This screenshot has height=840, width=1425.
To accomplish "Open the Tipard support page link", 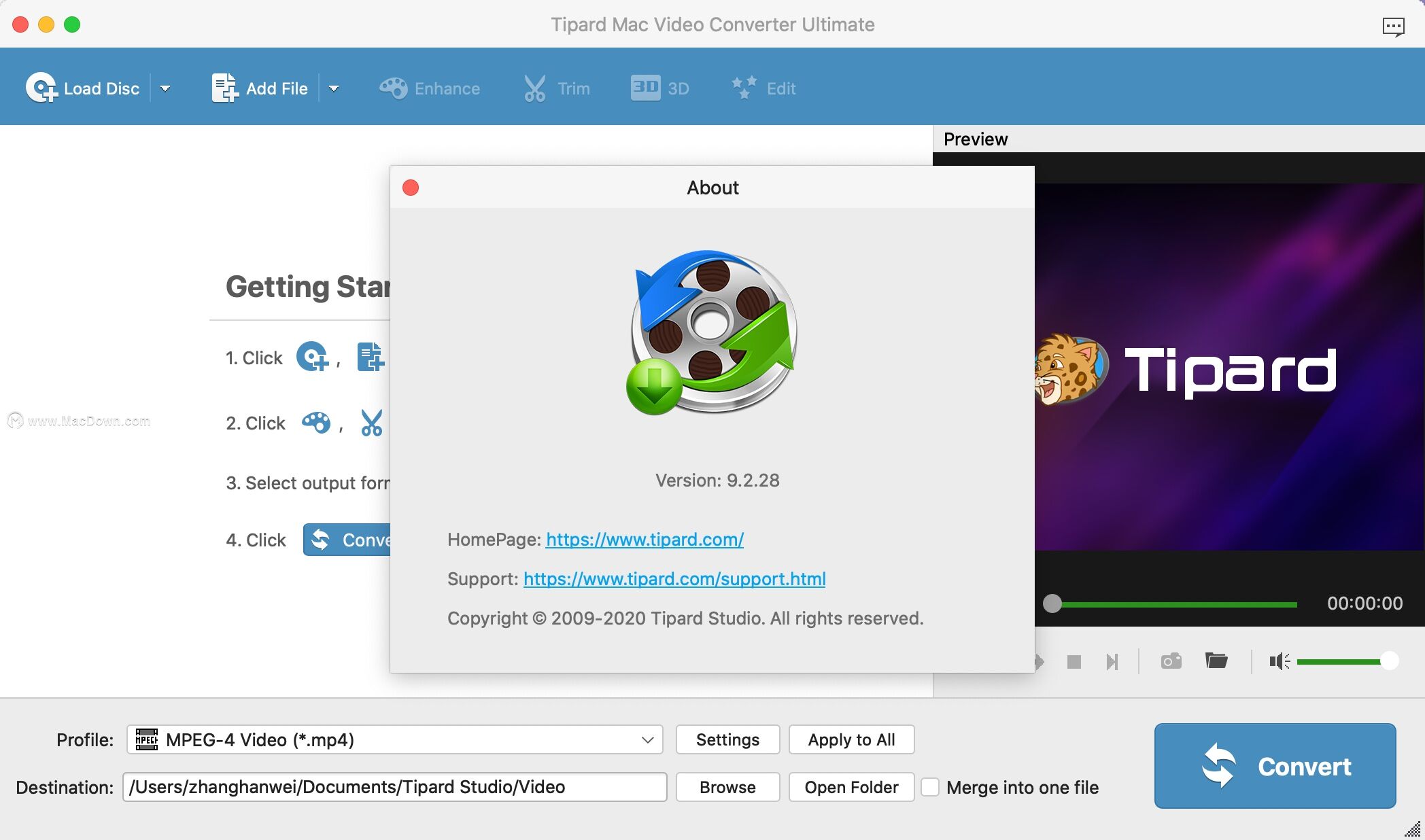I will coord(674,578).
